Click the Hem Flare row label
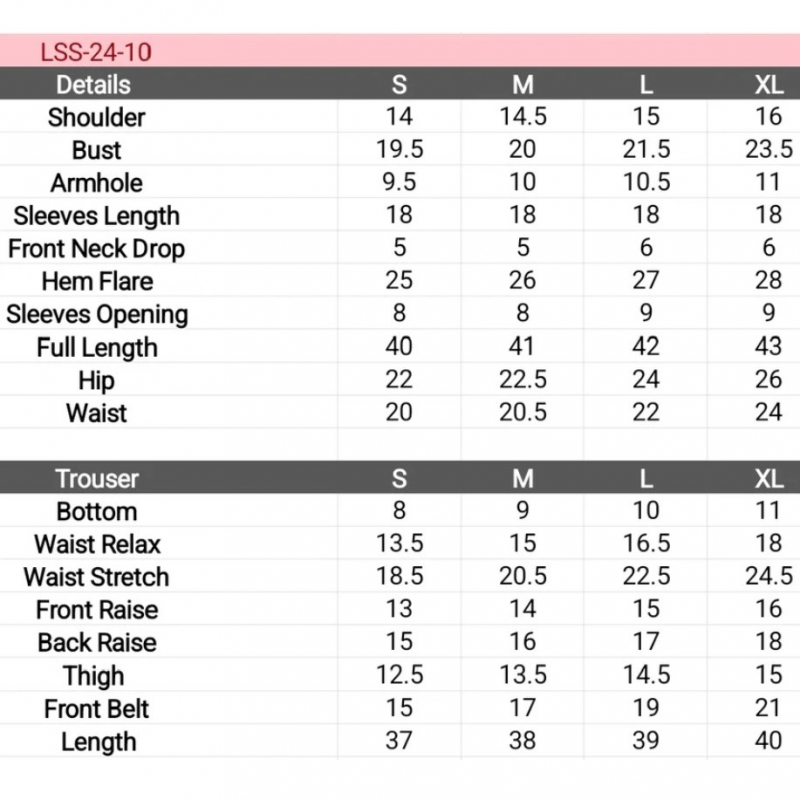This screenshot has width=800, height=800. point(97,282)
